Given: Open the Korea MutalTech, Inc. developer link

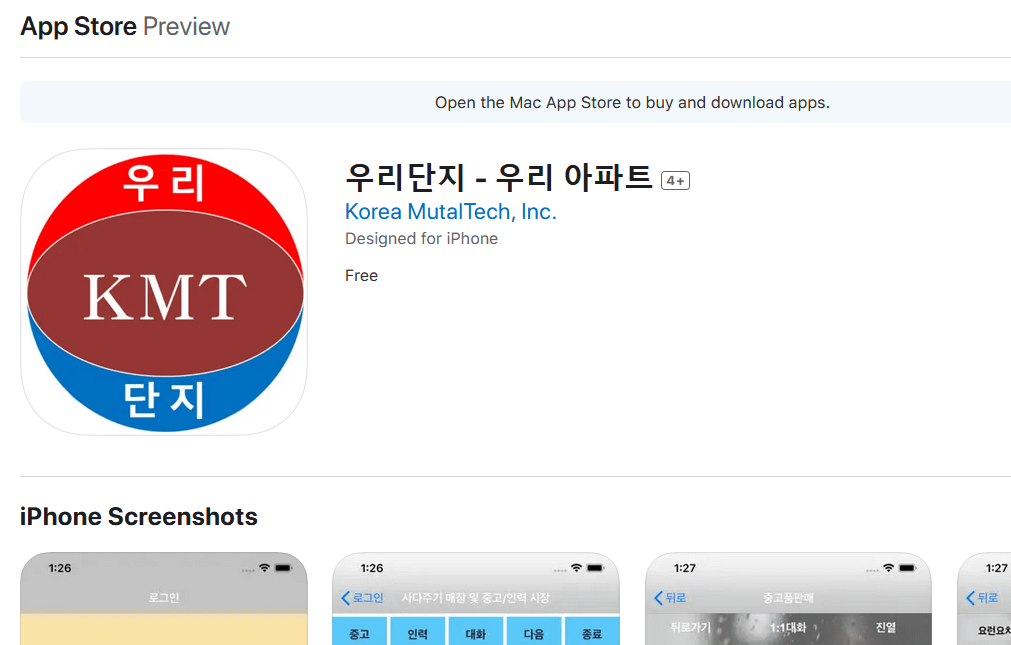Looking at the screenshot, I should [451, 212].
